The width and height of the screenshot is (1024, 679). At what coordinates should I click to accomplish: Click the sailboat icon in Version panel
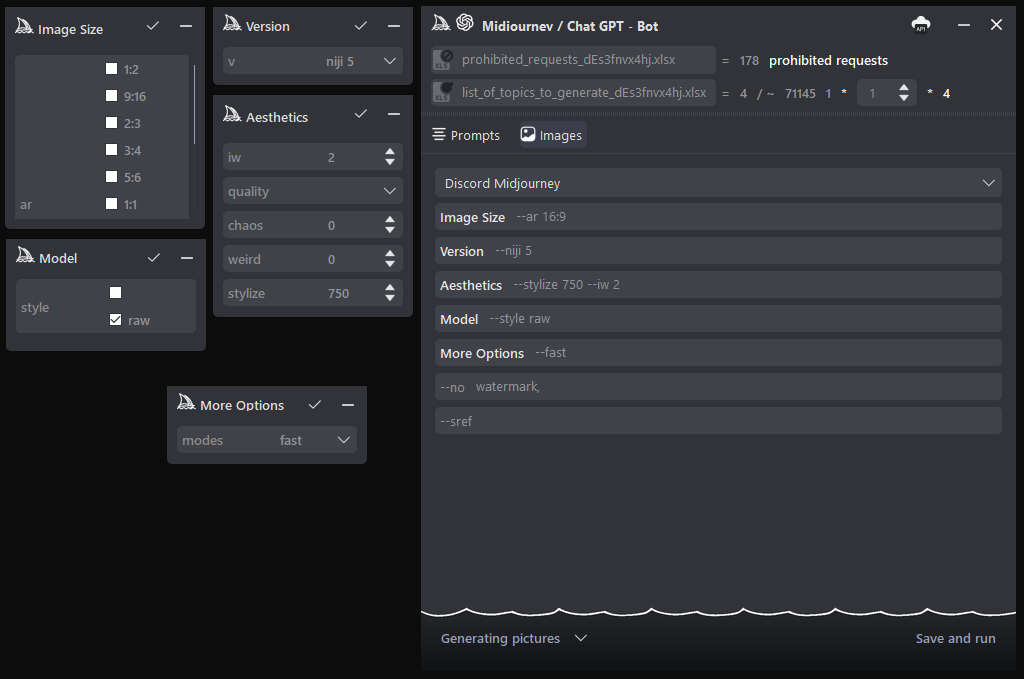click(232, 23)
